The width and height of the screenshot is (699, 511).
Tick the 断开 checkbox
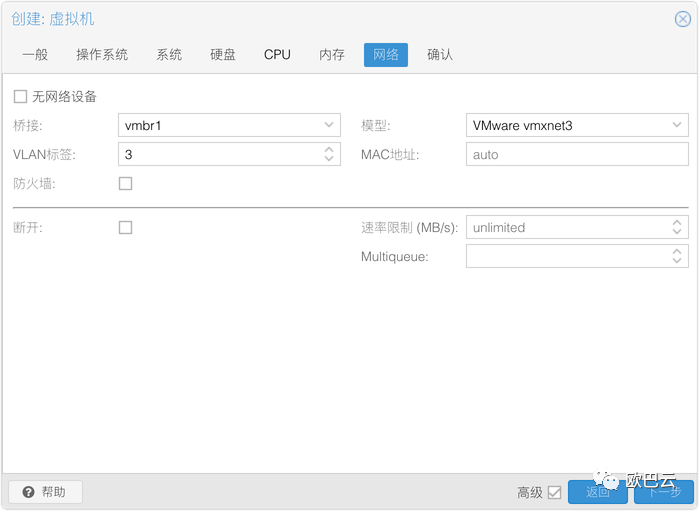tap(126, 227)
